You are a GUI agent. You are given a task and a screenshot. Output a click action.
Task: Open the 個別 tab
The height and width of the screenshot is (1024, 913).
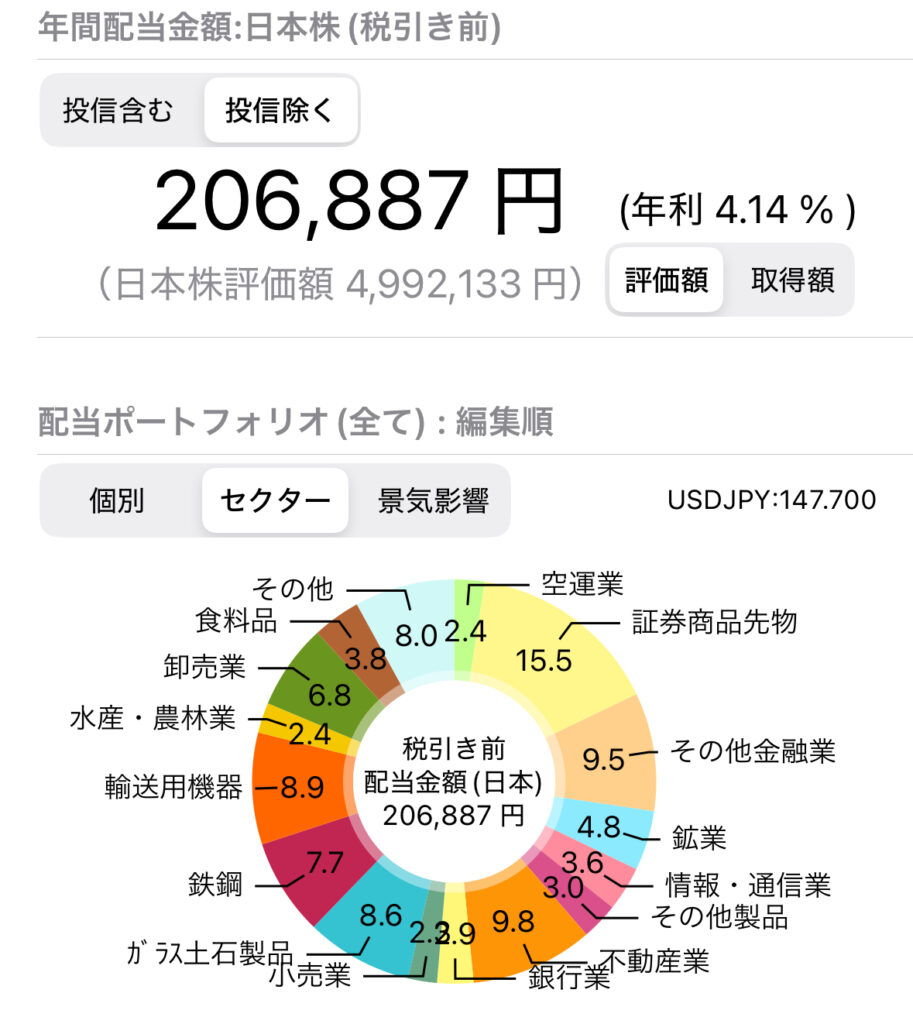(118, 500)
